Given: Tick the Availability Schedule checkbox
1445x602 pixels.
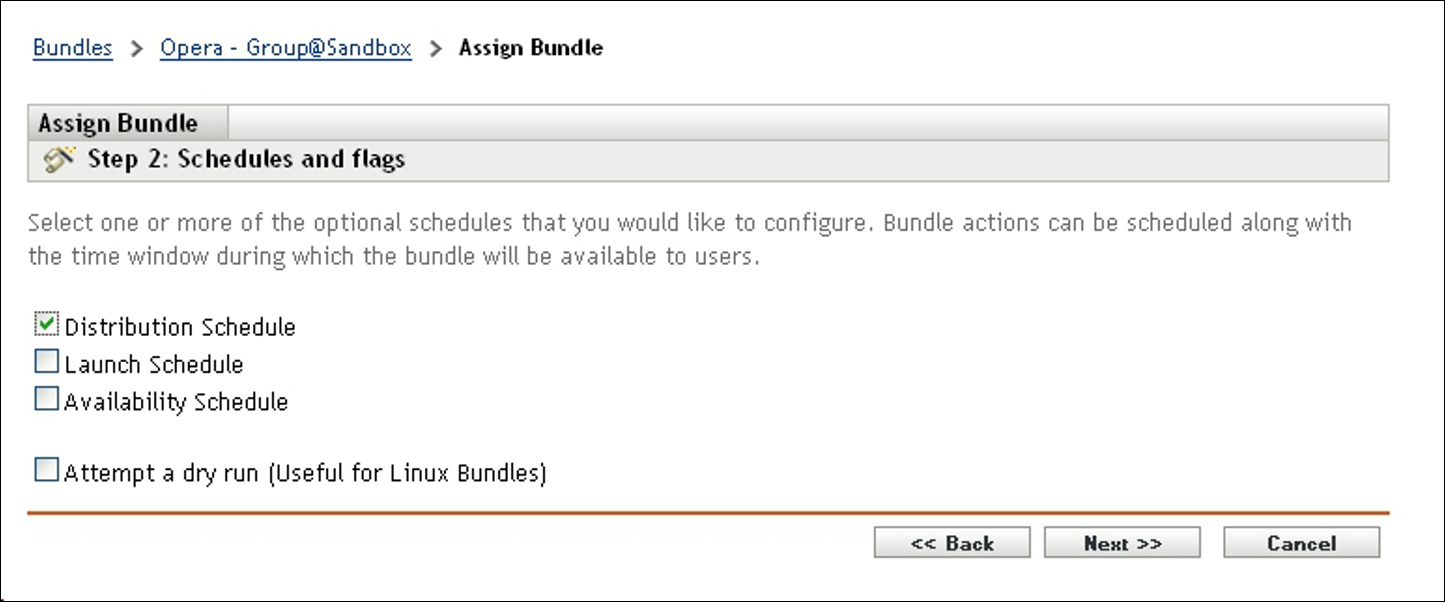Looking at the screenshot, I should point(47,400).
